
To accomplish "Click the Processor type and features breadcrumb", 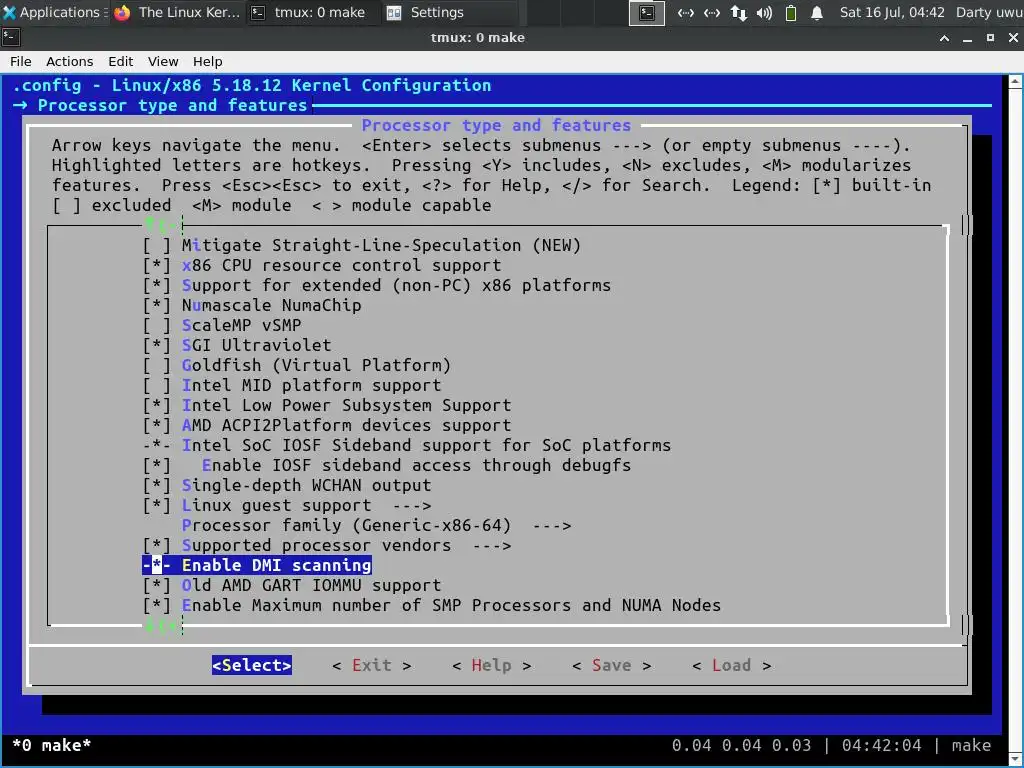I will pos(172,106).
